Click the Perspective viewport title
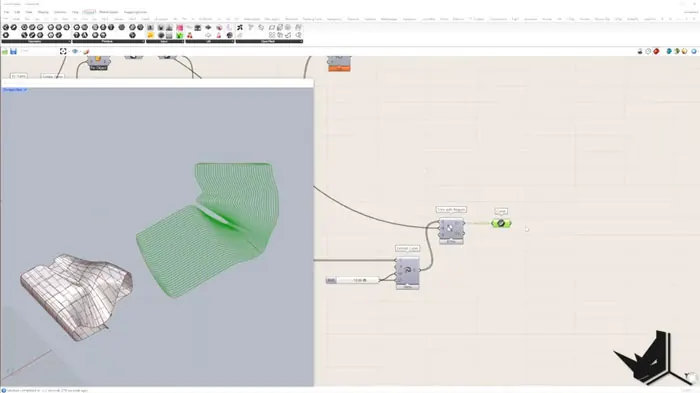 click(13, 90)
